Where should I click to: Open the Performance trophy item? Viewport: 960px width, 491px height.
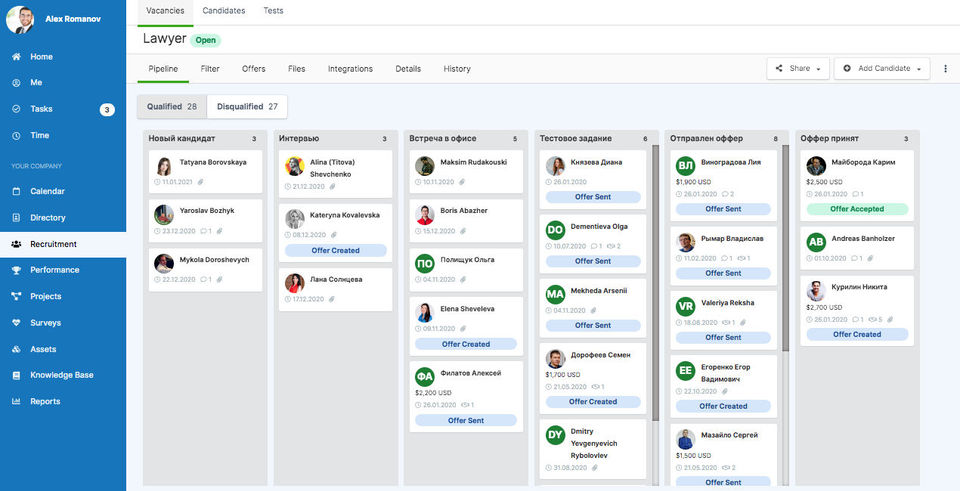coord(54,269)
